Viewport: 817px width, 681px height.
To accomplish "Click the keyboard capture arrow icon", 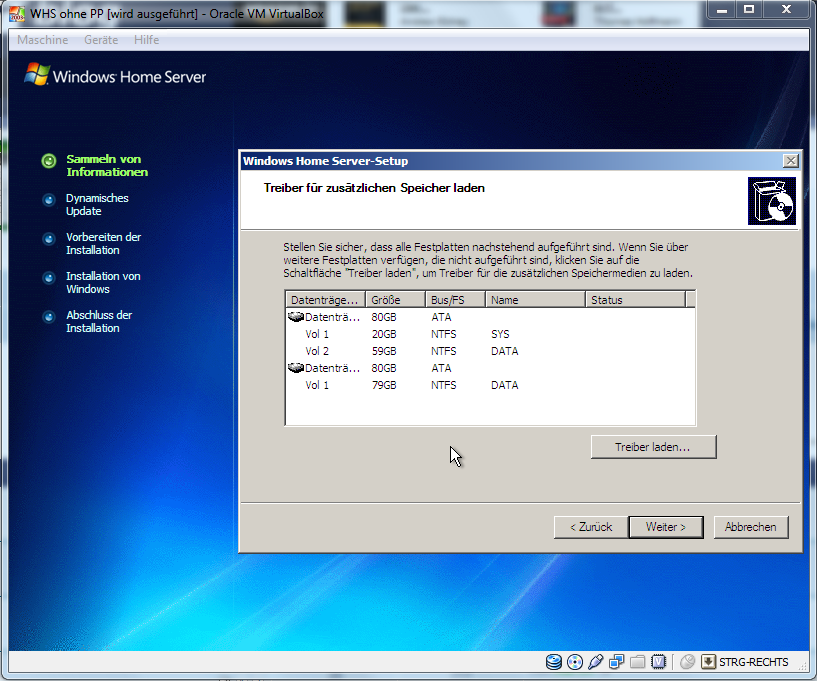I will [x=708, y=662].
